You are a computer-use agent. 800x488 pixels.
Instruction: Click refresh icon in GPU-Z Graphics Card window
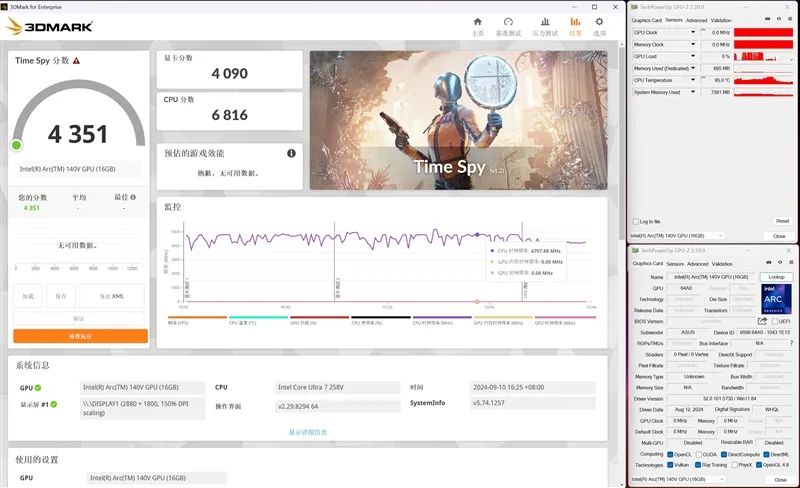(780, 262)
